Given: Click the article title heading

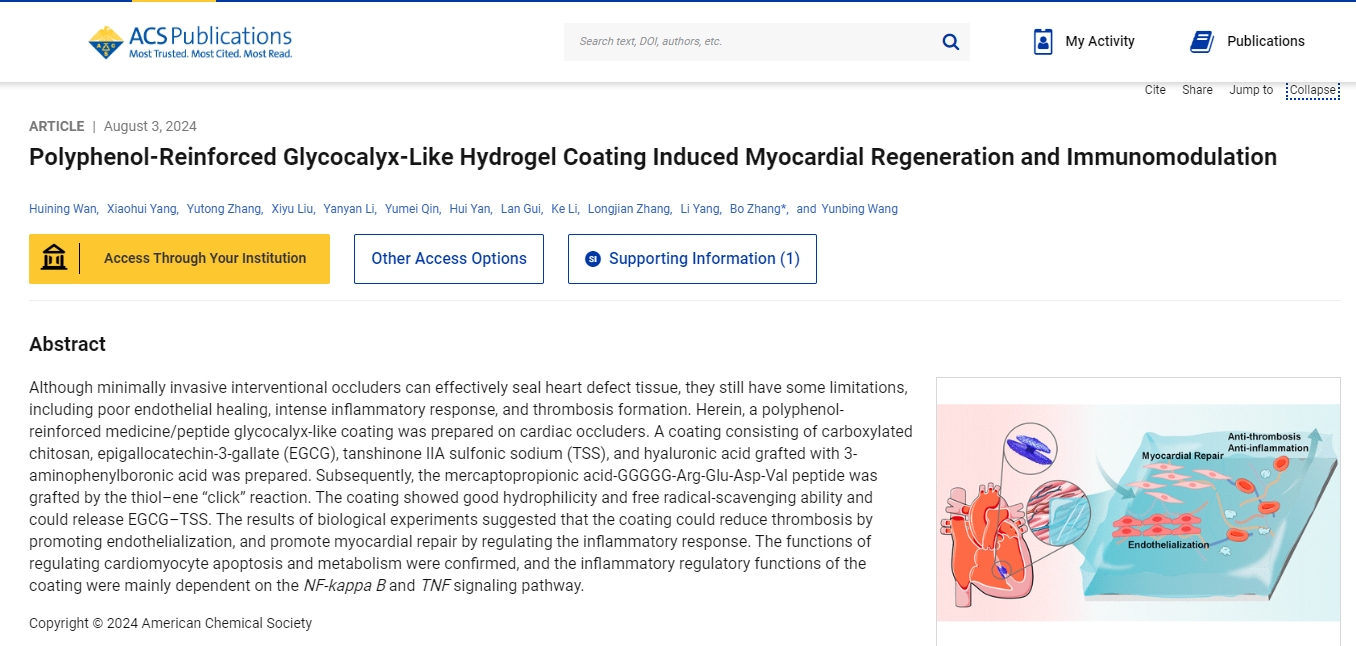Looking at the screenshot, I should (x=653, y=157).
